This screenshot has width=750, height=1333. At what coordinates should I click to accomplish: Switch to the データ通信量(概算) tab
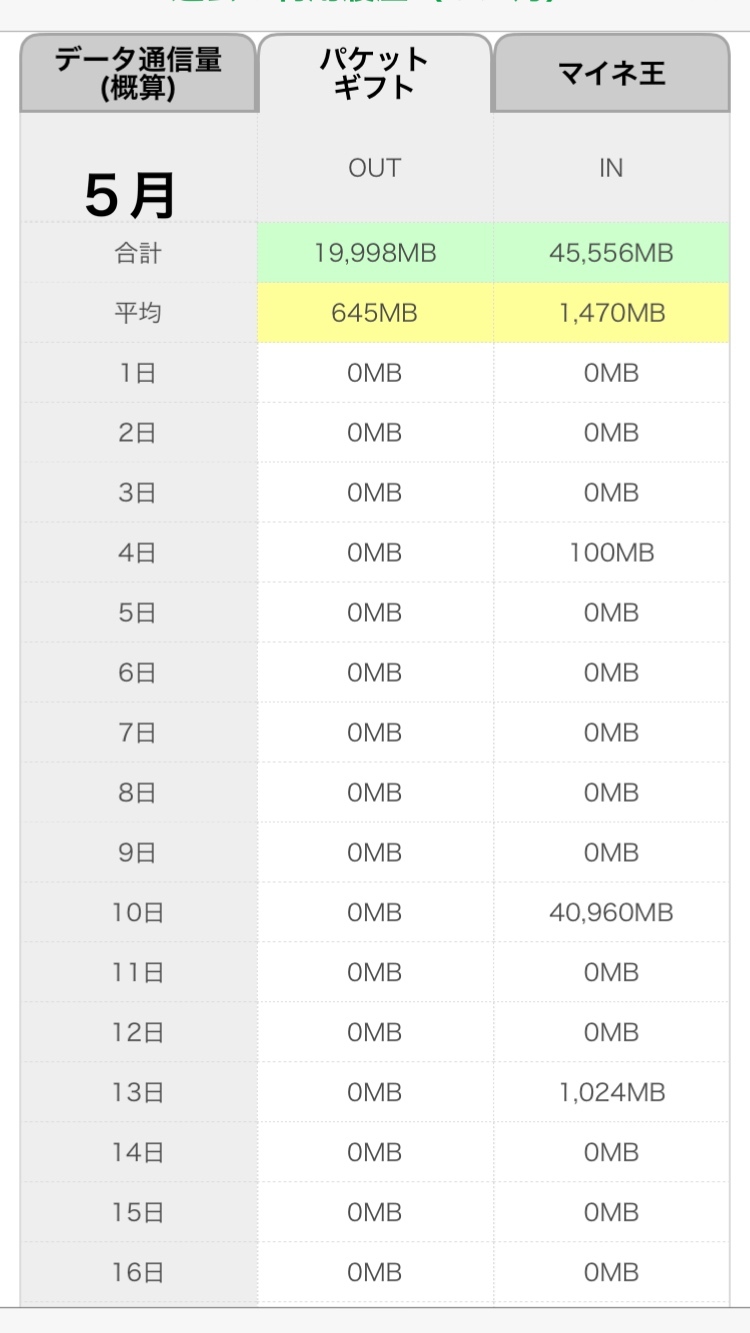click(138, 73)
